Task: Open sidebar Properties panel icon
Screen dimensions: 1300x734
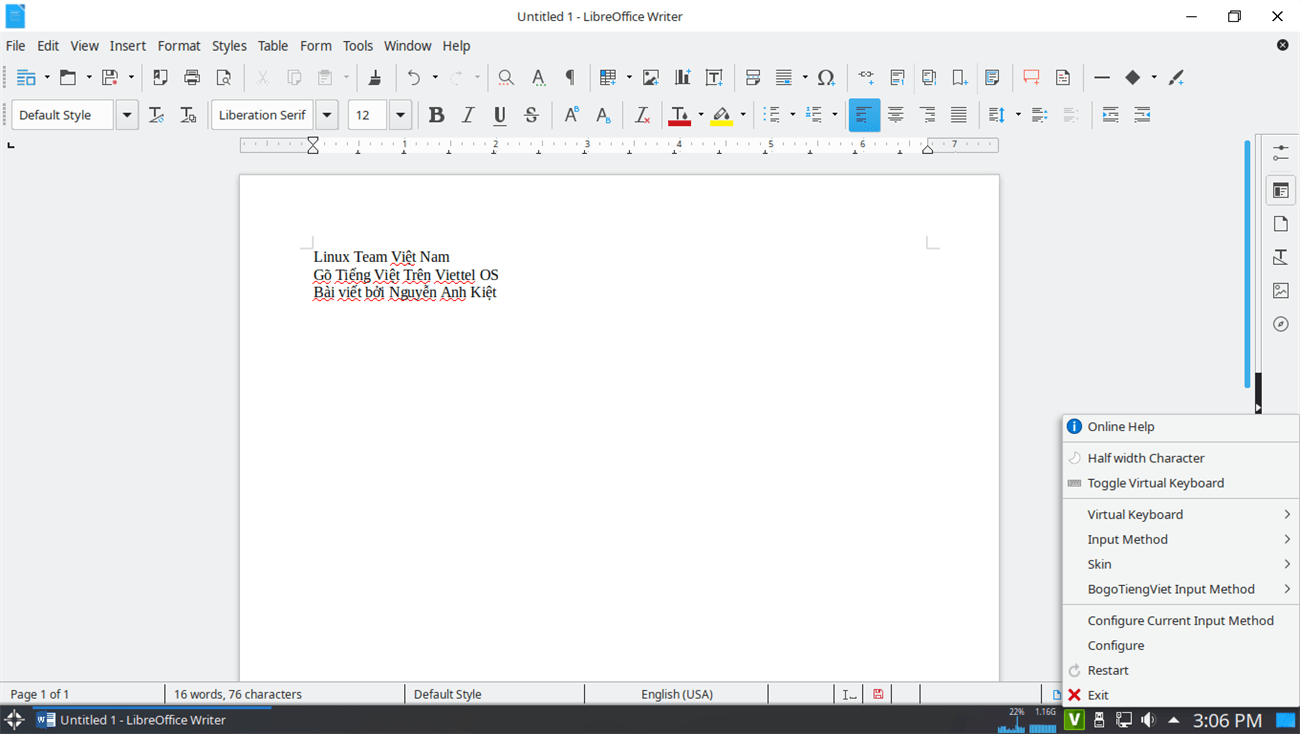Action: coord(1280,190)
